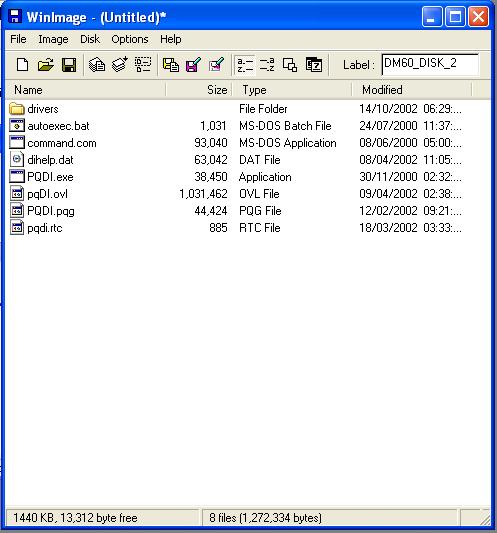Image resolution: width=497 pixels, height=533 pixels.
Task: Click the size value '44,424'
Action: (211, 211)
